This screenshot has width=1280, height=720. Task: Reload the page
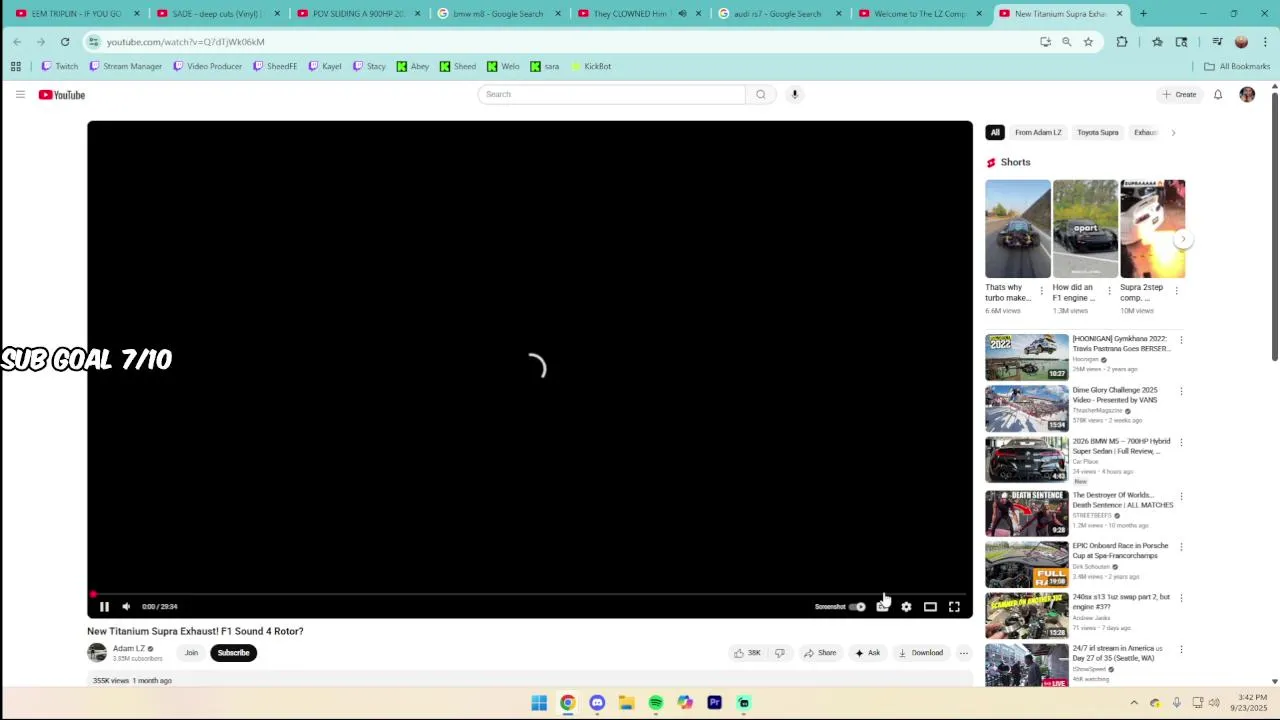tap(65, 42)
